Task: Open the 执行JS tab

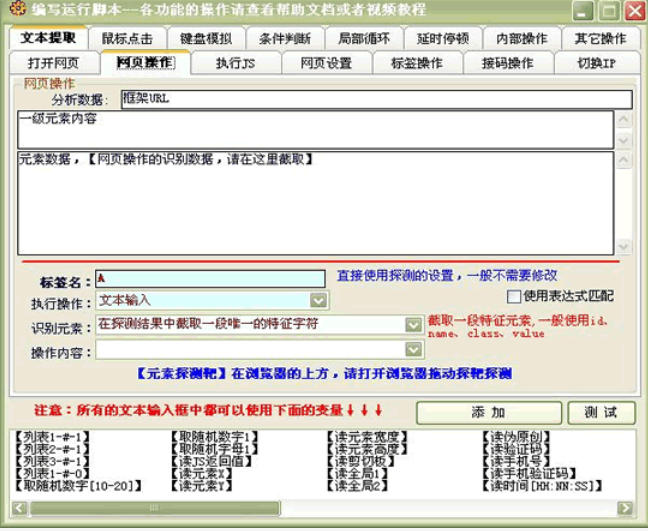Action: (x=236, y=63)
